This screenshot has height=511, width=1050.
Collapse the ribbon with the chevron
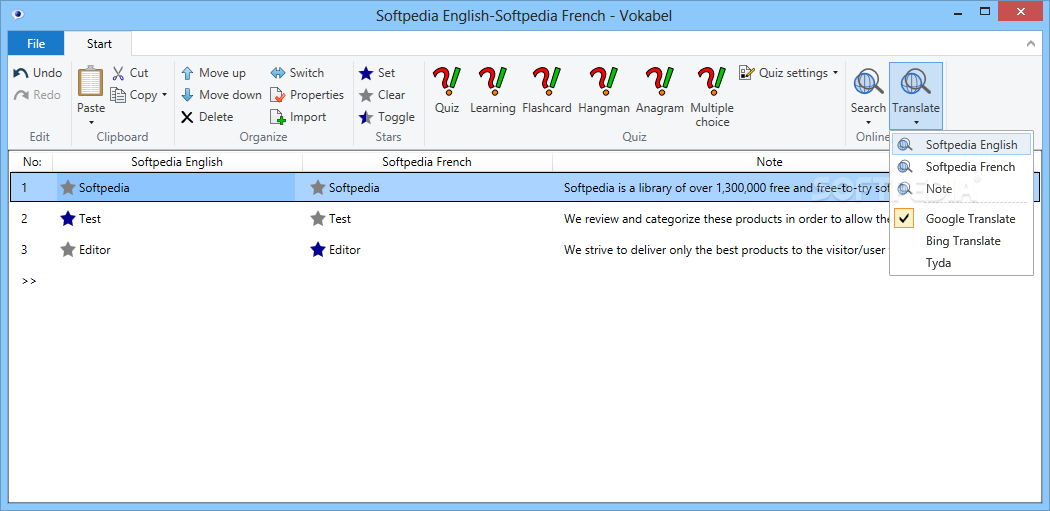(1031, 44)
